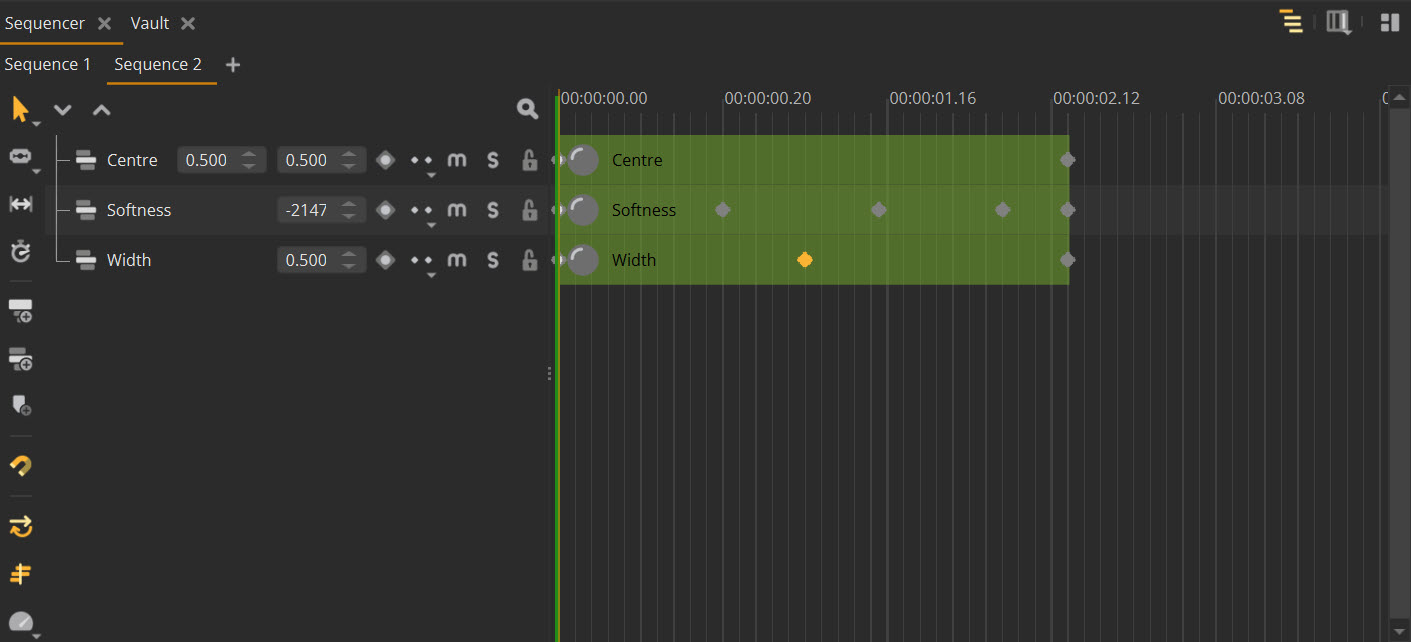The height and width of the screenshot is (642, 1411).
Task: Open the track search magnifier
Action: coord(527,109)
